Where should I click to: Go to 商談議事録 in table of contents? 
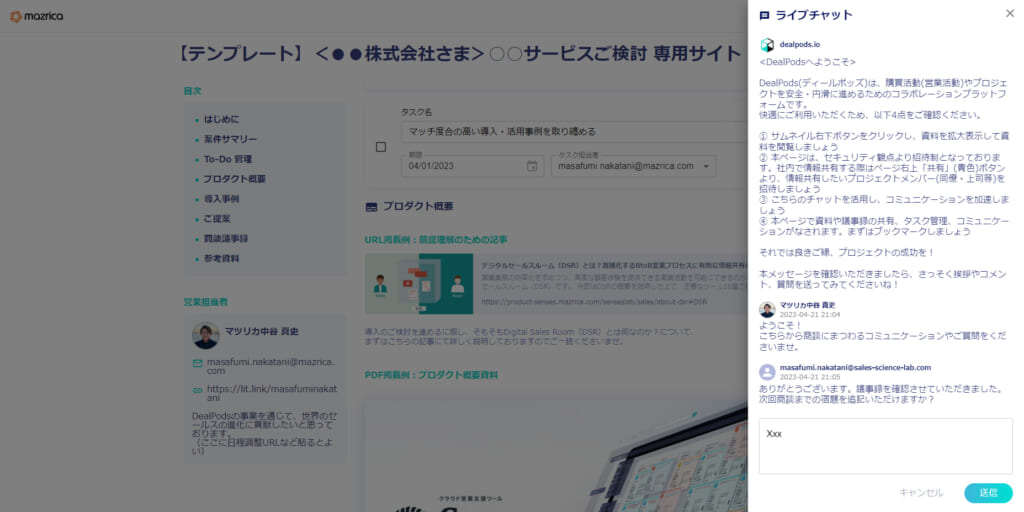pos(226,238)
